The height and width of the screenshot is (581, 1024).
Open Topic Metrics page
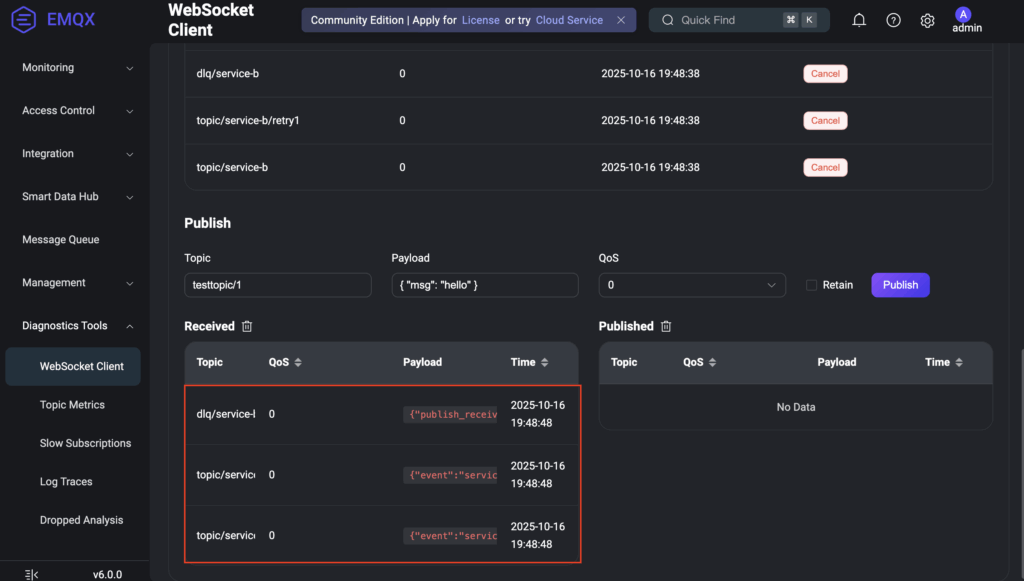click(72, 405)
